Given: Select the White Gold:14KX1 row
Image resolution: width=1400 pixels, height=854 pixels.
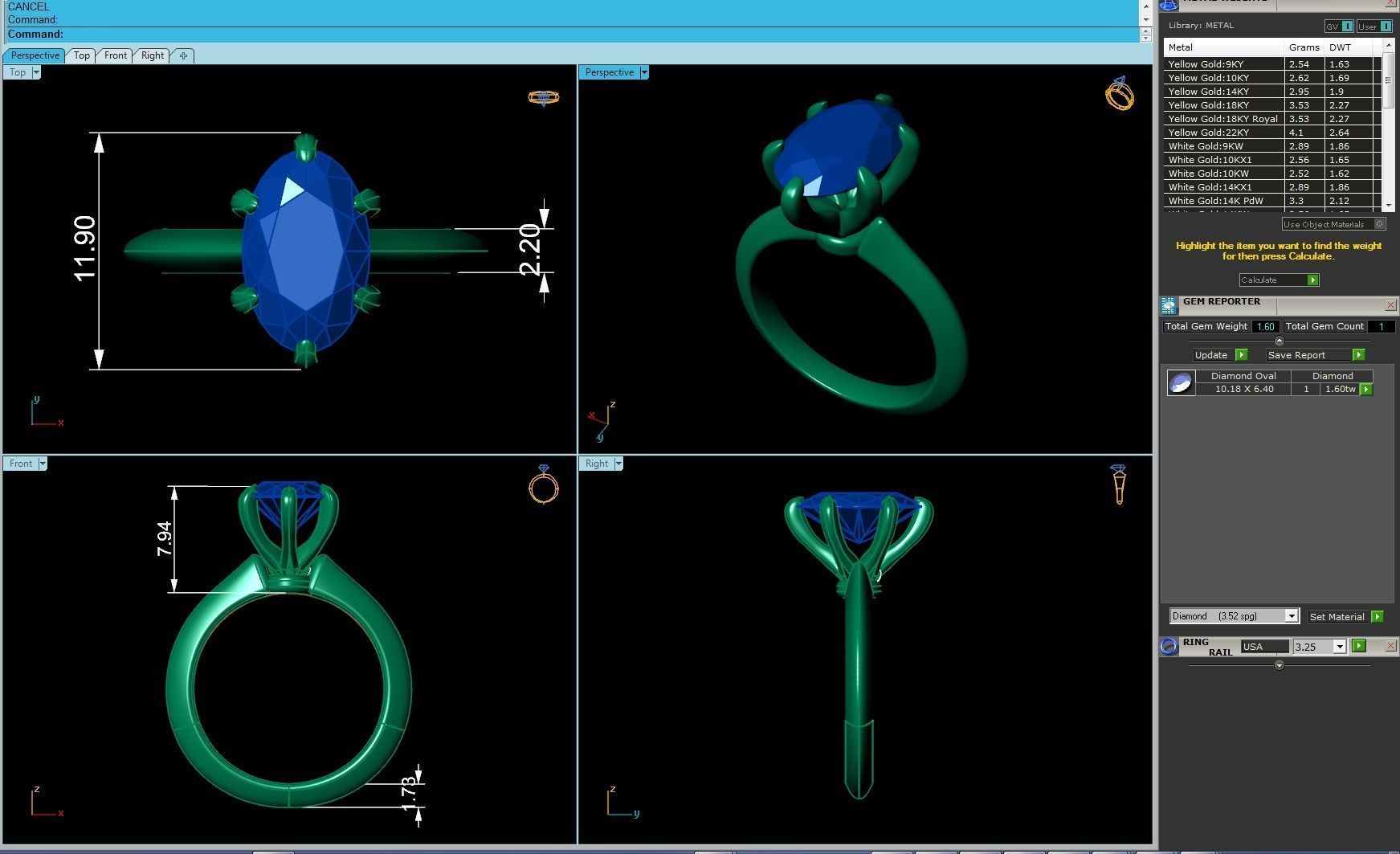Looking at the screenshot, I should 1273,187.
